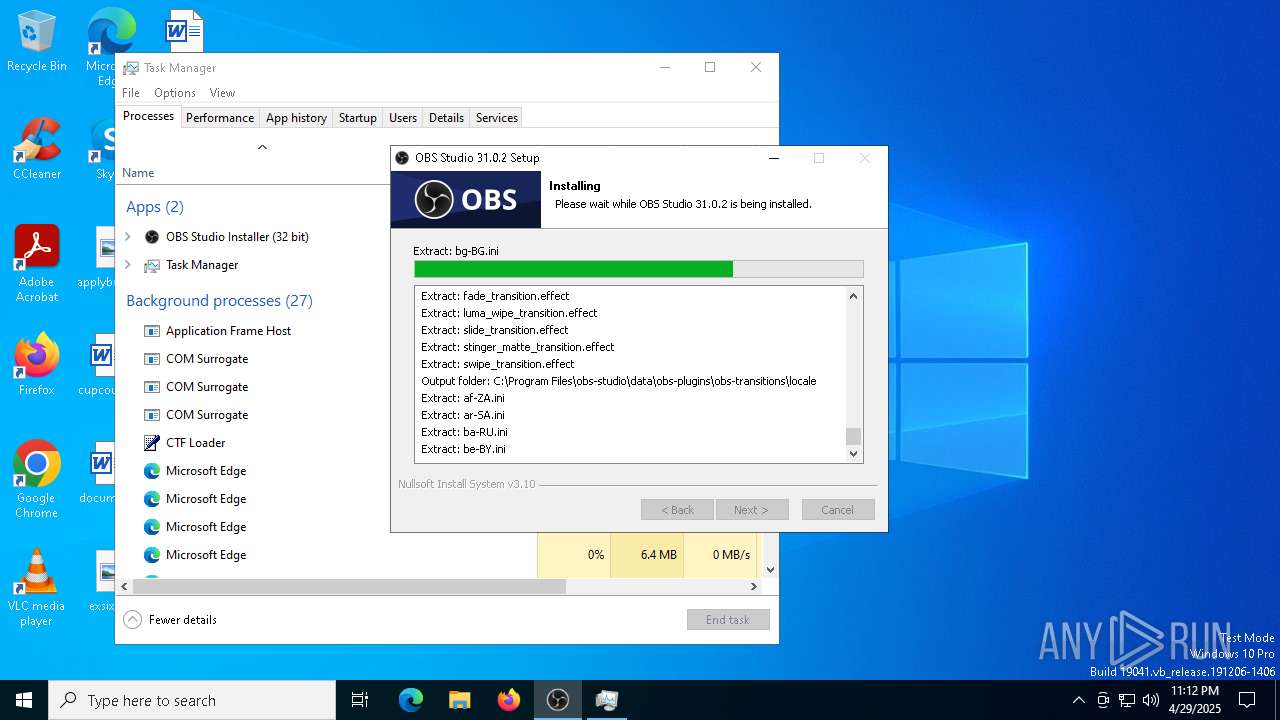Click Task Manager vertical scroll down arrow

point(770,570)
